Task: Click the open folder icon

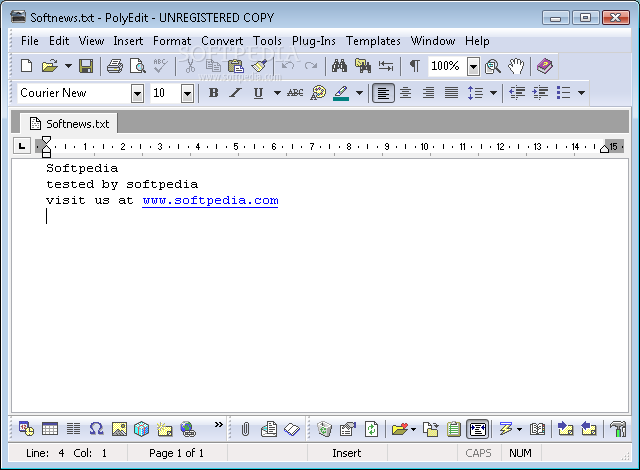Action: pyautogui.click(x=50, y=66)
